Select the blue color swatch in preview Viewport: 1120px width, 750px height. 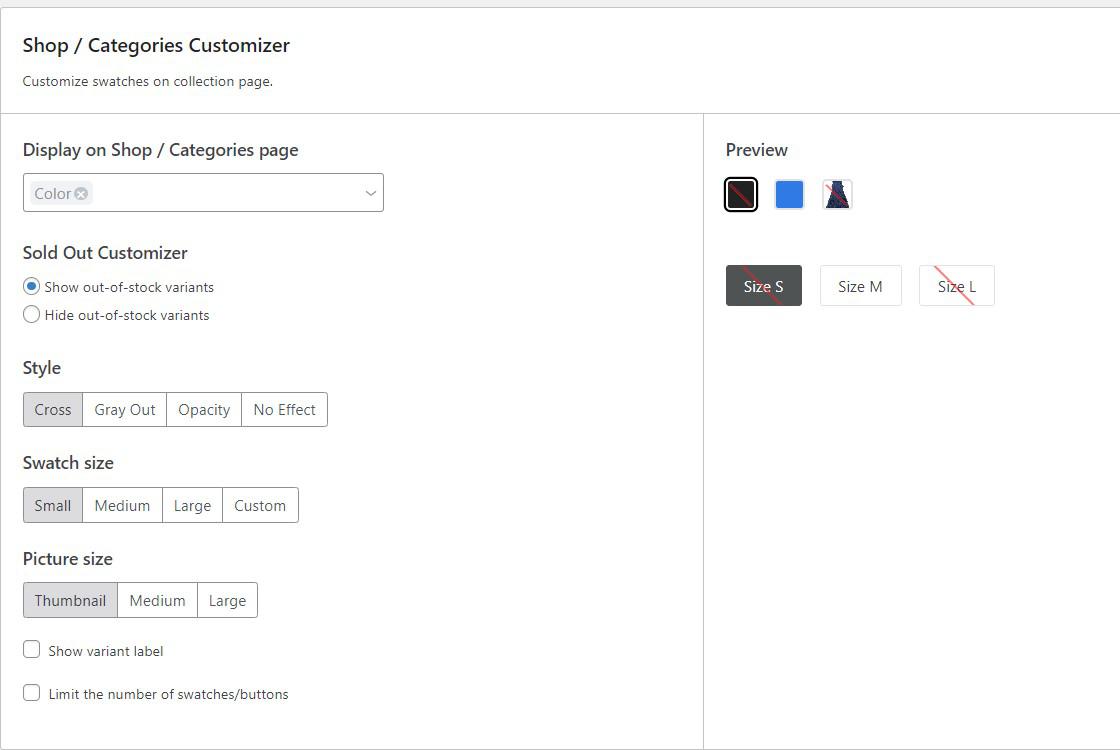pos(789,194)
